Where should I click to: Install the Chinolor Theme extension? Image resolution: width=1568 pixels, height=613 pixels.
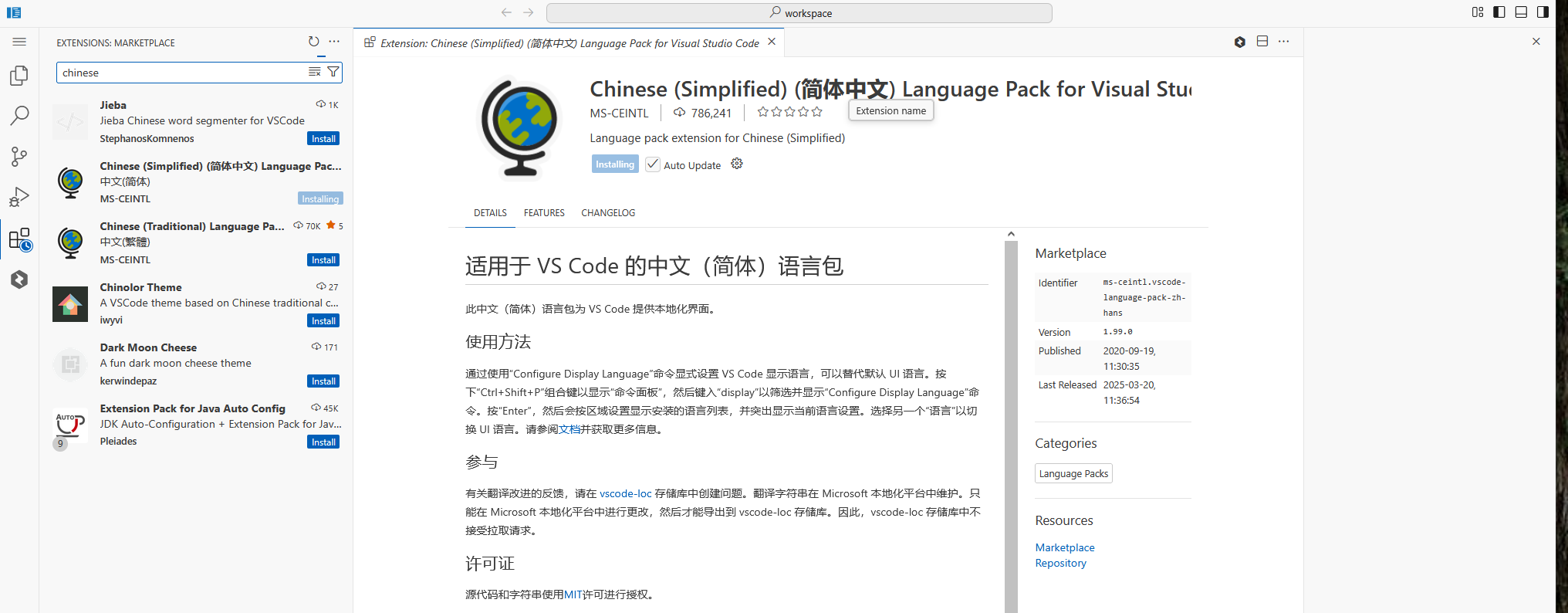pos(323,321)
